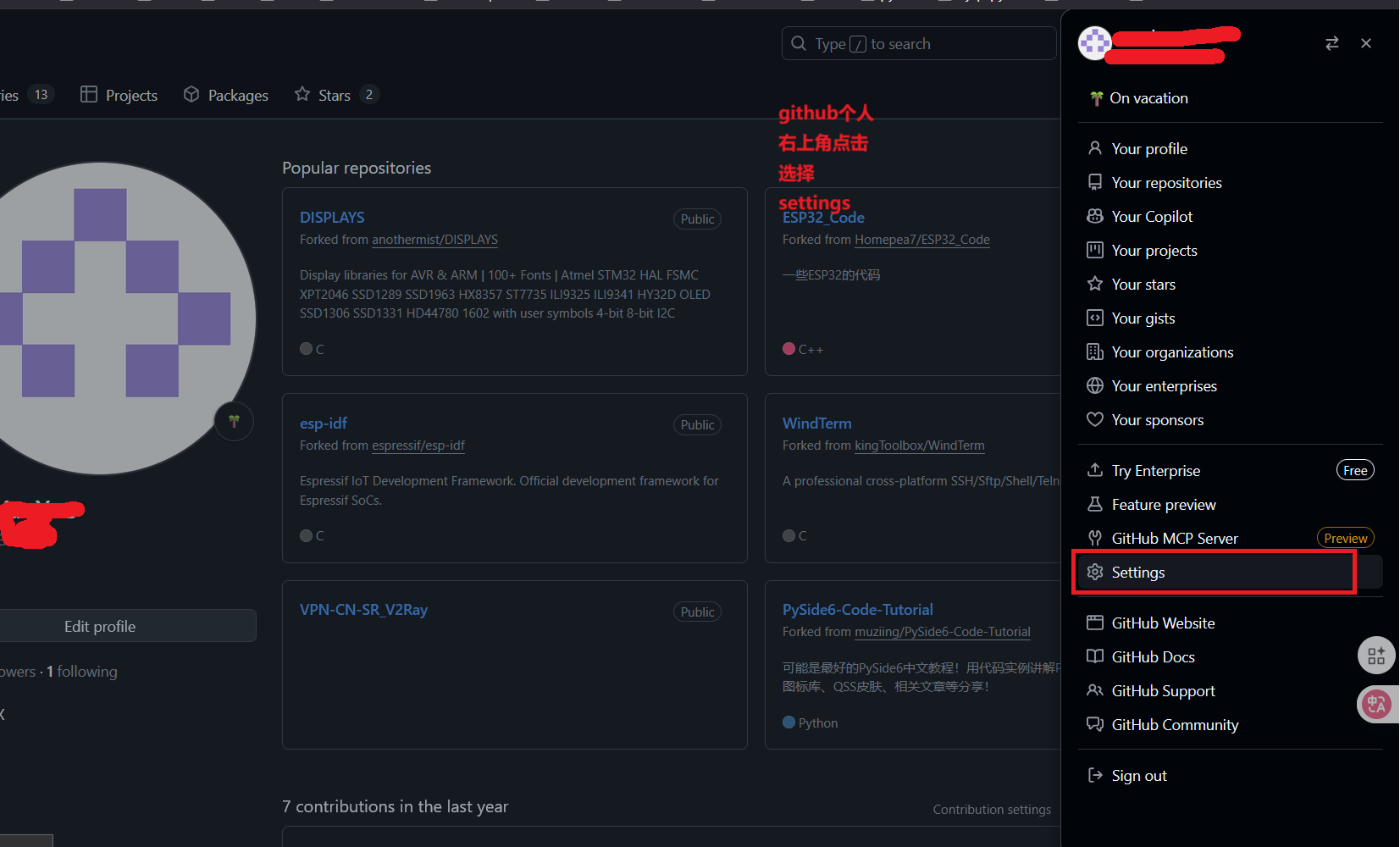Viewport: 1400px width, 847px height.
Task: Open GitHub Docs
Action: pyautogui.click(x=1230, y=657)
